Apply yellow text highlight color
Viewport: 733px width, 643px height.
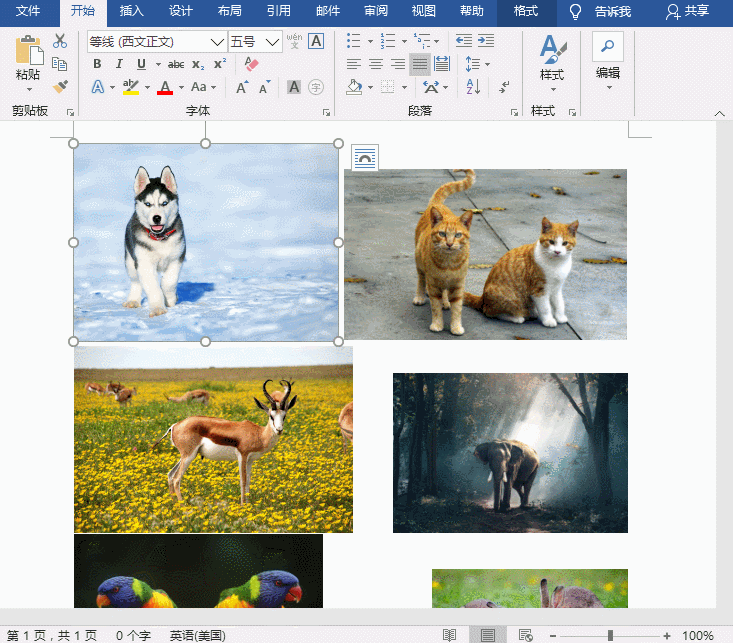click(131, 87)
